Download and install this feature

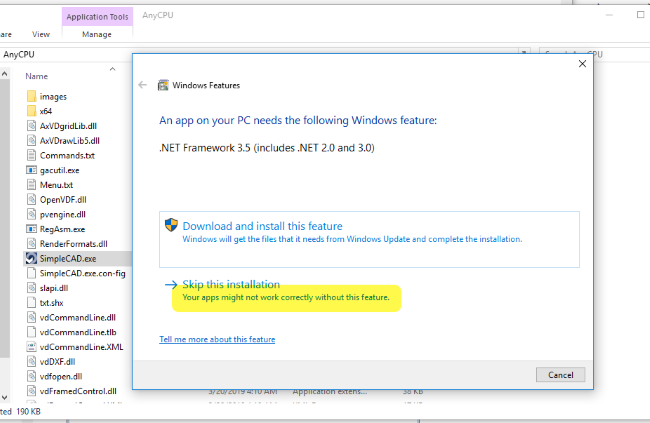pos(262,226)
